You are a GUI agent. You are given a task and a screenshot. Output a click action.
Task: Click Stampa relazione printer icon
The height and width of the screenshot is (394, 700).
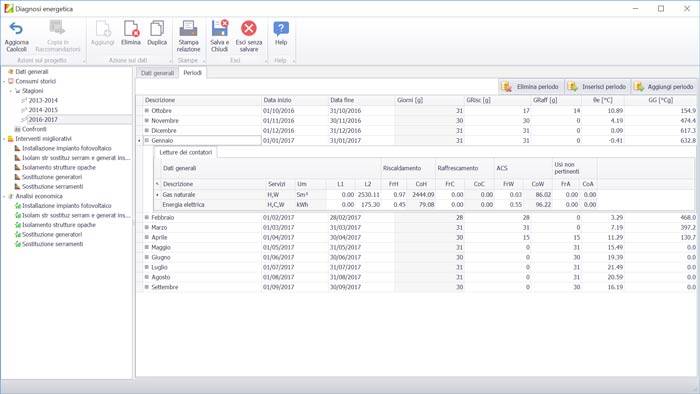[188, 29]
